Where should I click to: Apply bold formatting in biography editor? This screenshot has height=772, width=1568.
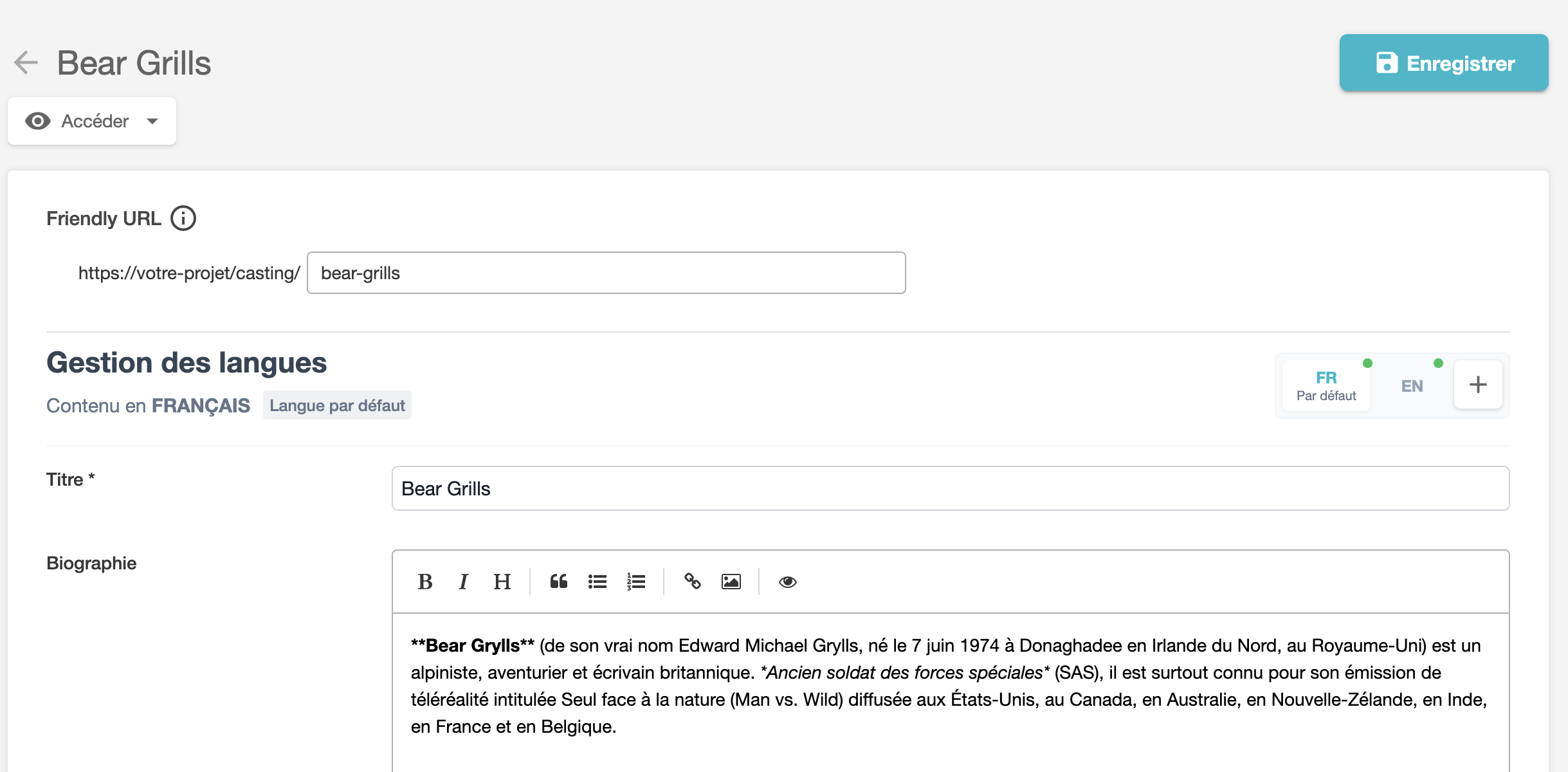(x=424, y=582)
